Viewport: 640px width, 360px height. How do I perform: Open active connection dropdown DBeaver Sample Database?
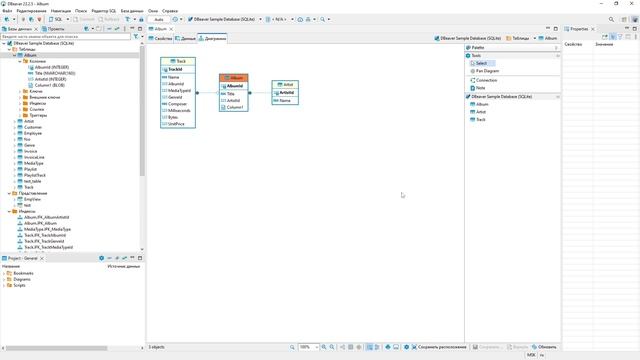pyautogui.click(x=224, y=19)
